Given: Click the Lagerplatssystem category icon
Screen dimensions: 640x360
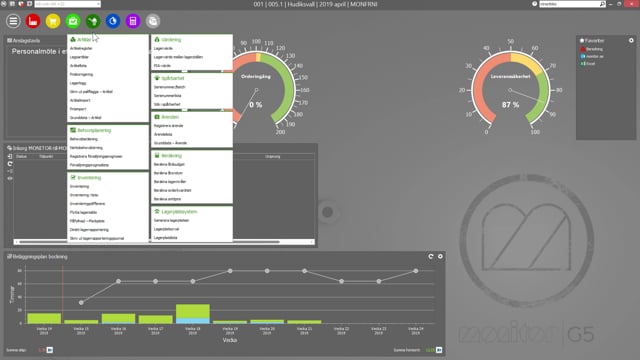Looking at the screenshot, I should pyautogui.click(x=157, y=211).
